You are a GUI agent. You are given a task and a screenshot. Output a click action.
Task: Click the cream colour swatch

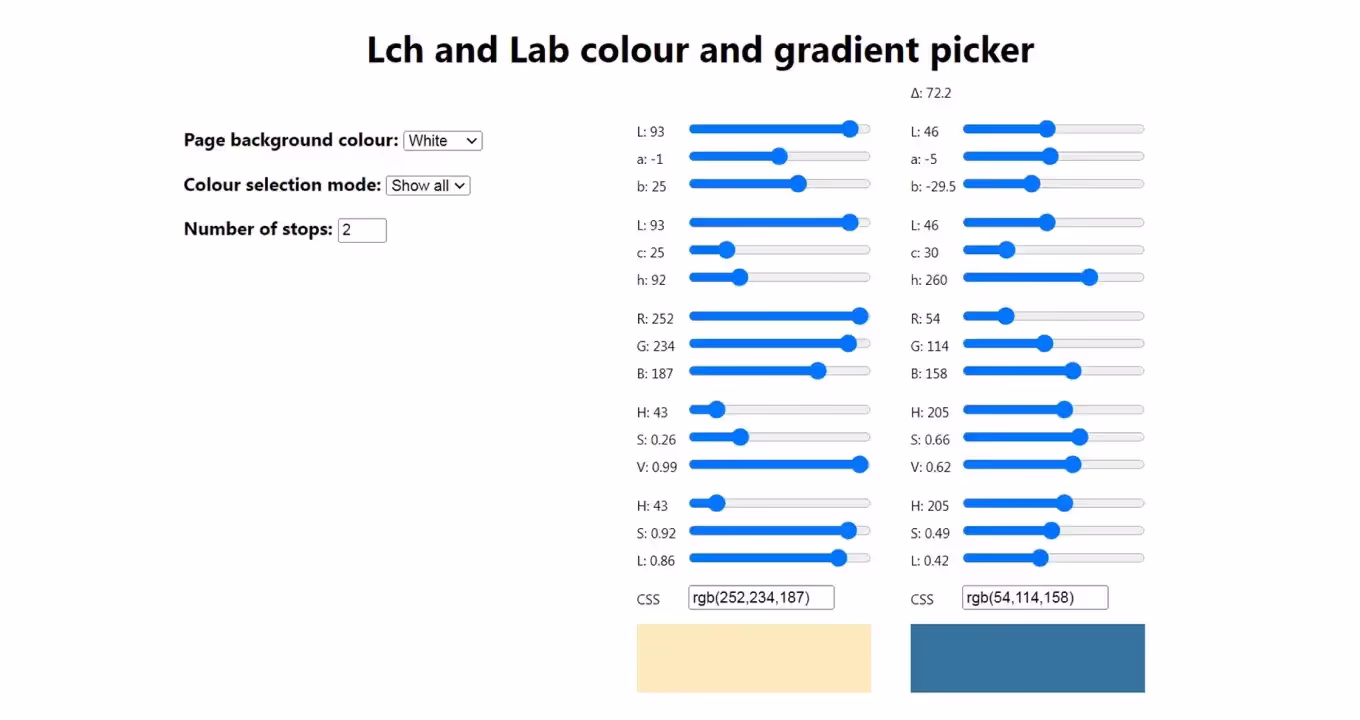tap(753, 658)
